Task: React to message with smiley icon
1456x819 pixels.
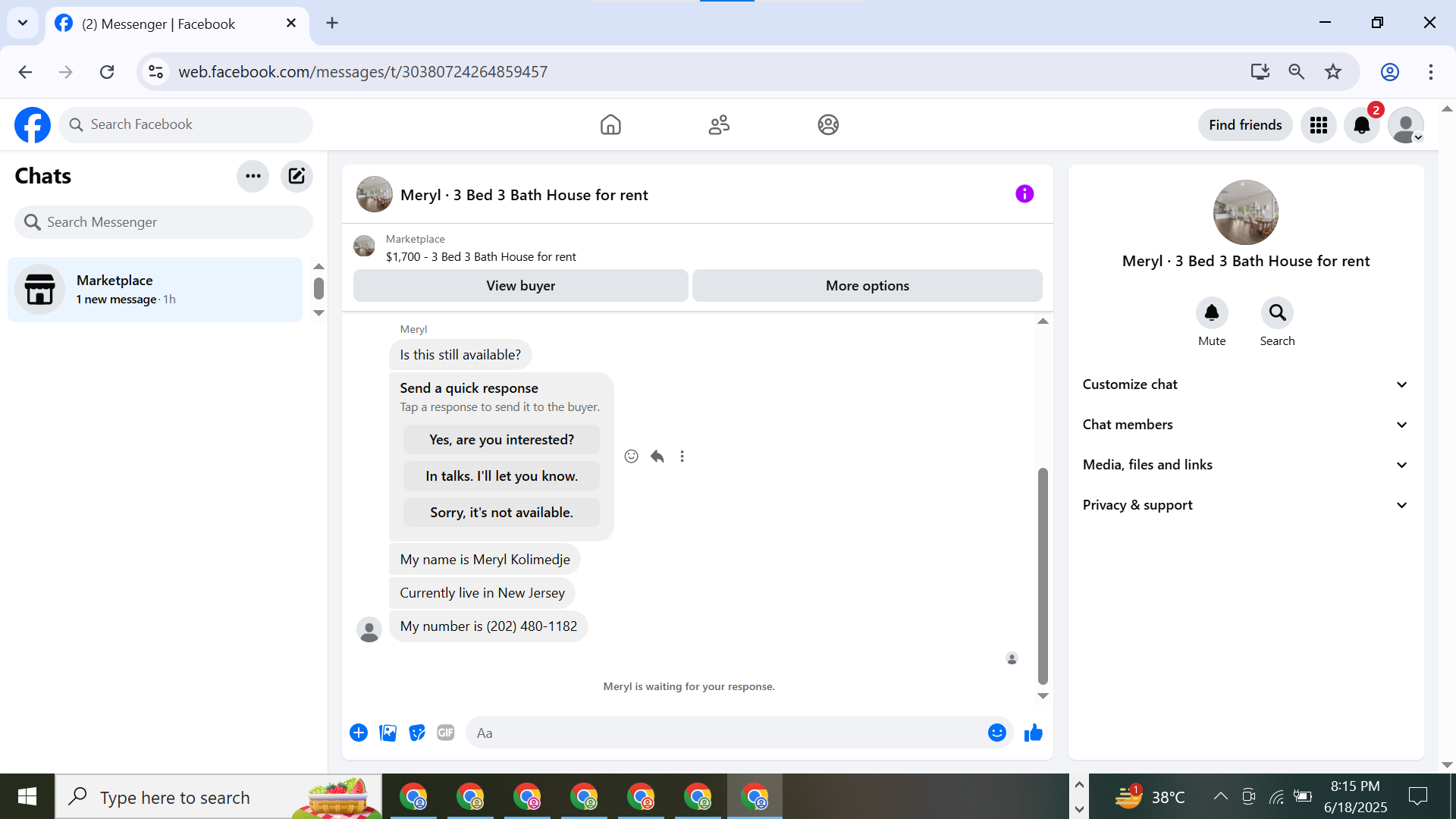Action: point(631,456)
